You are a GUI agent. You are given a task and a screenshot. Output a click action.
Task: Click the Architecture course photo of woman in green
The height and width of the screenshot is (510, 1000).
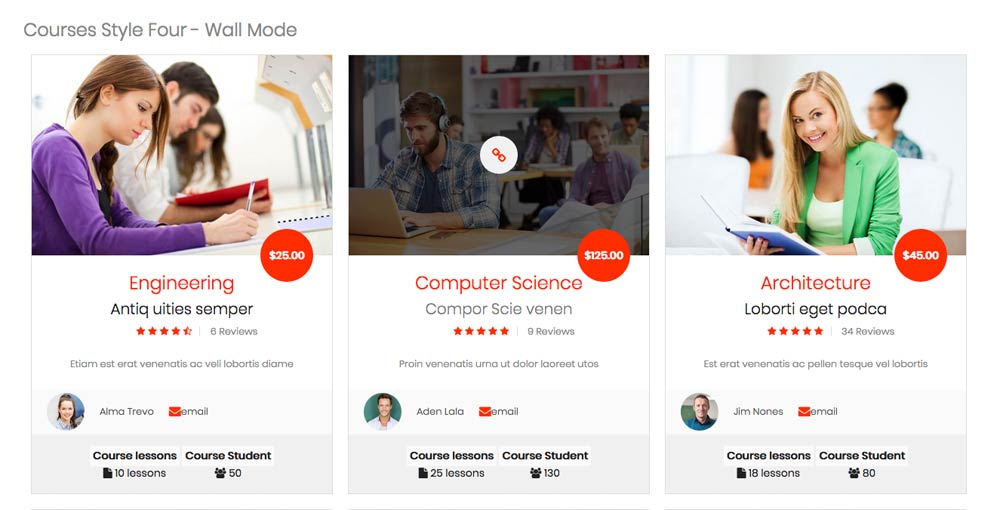tap(816, 155)
